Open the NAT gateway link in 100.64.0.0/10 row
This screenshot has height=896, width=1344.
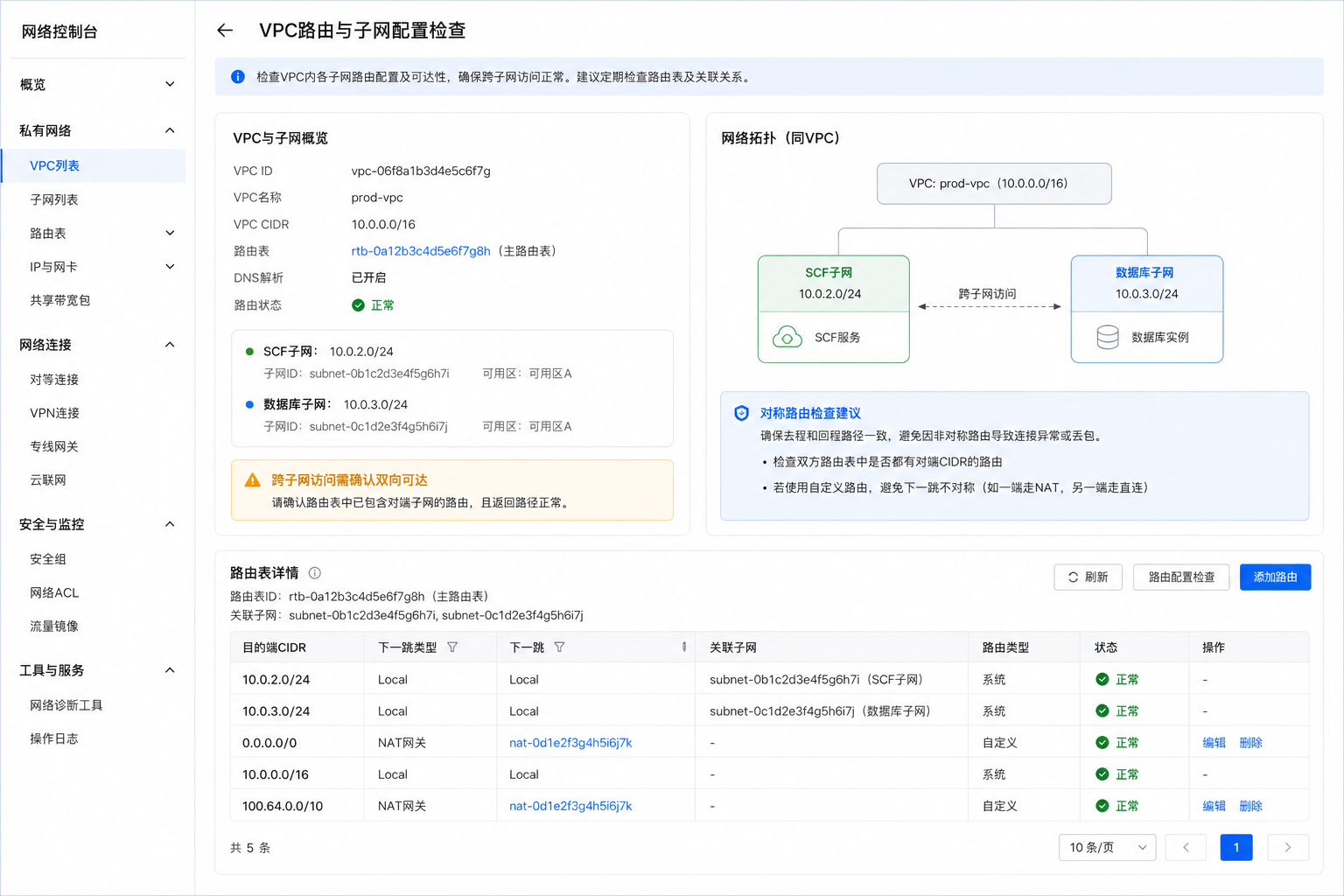570,806
